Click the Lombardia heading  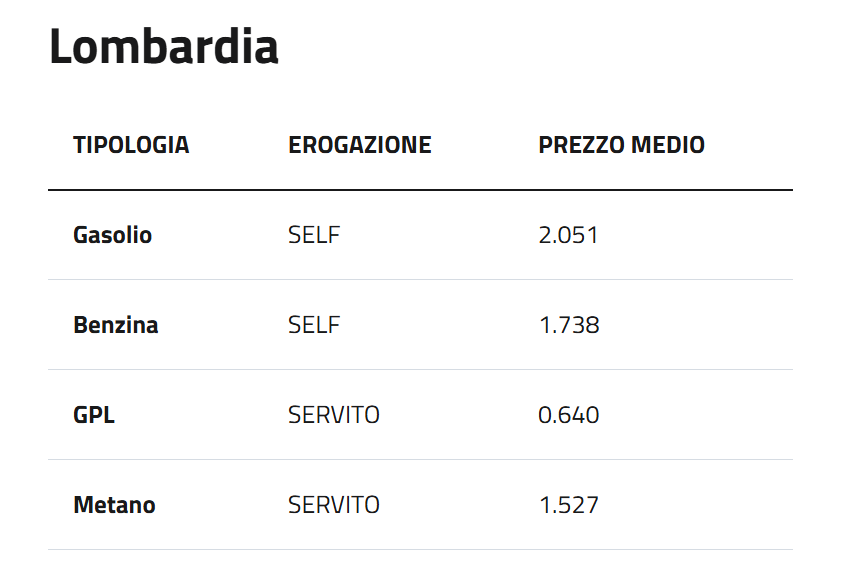(164, 47)
